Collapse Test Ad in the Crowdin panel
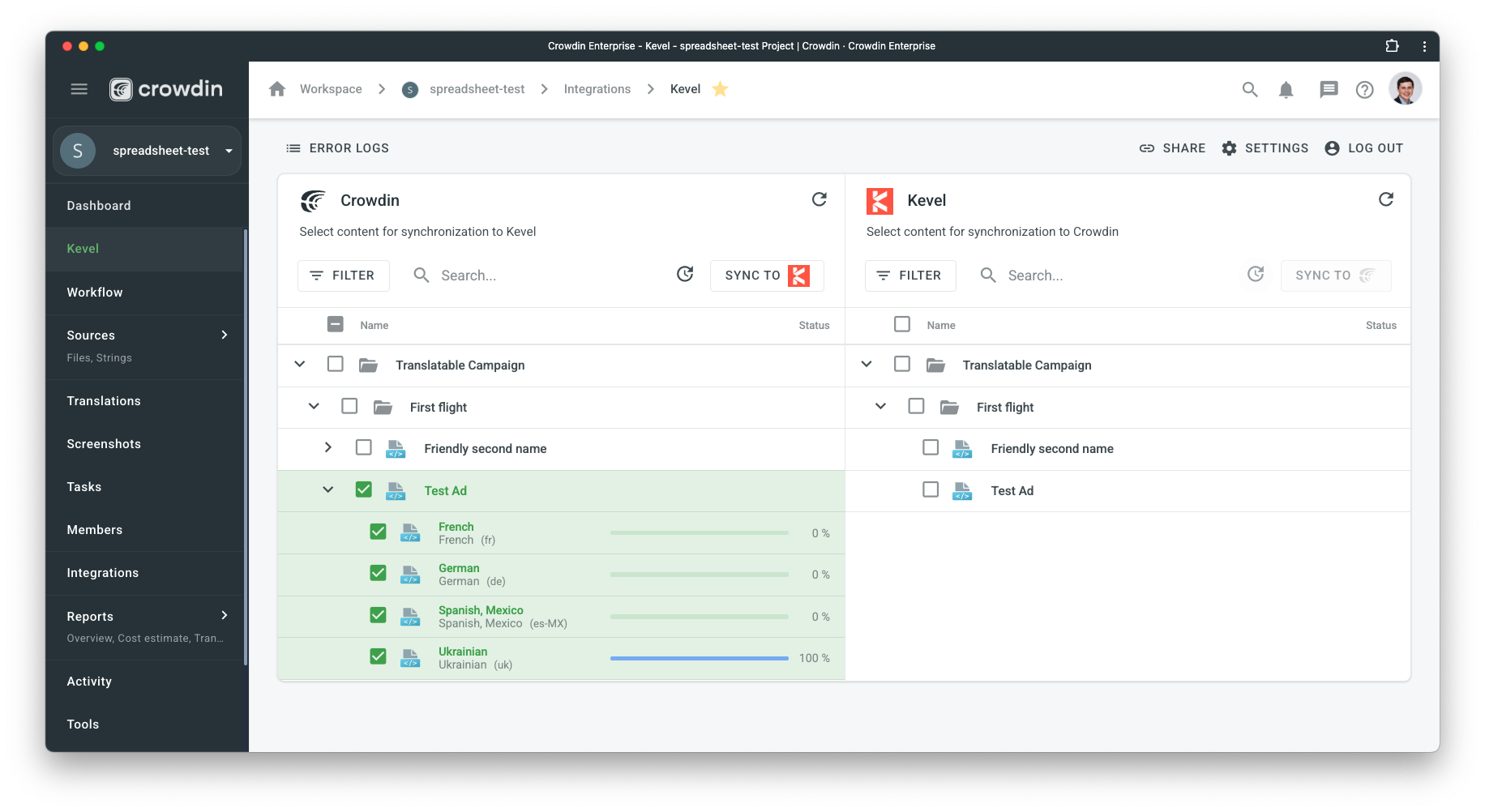1485x812 pixels. [x=328, y=489]
